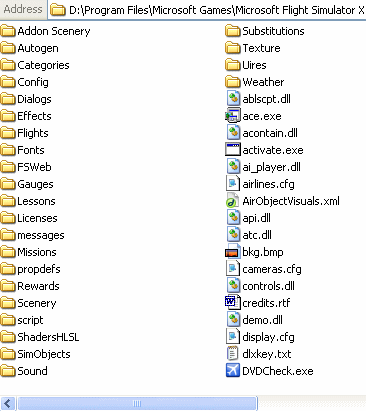Click the AirObjectVisuals.xml file icon

point(233,201)
